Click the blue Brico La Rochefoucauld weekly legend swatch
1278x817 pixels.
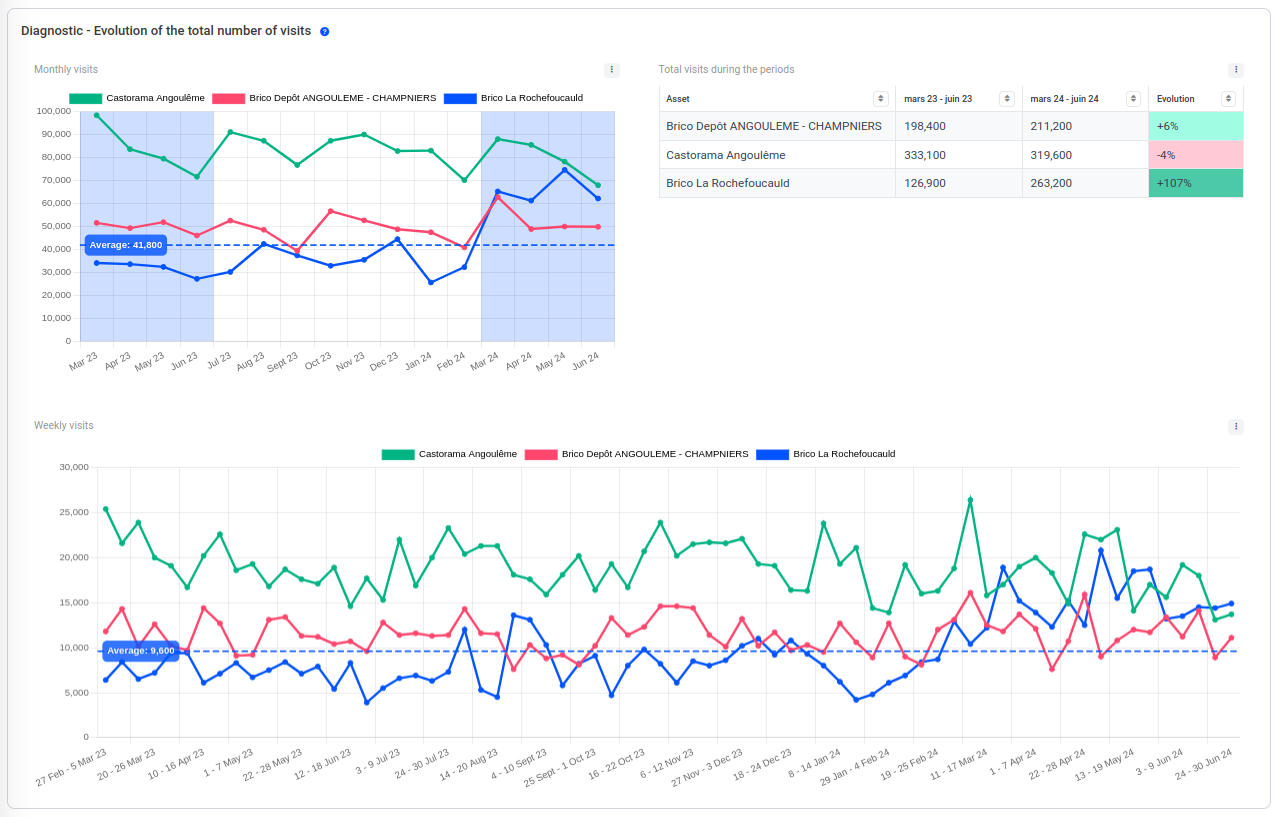pyautogui.click(x=773, y=454)
